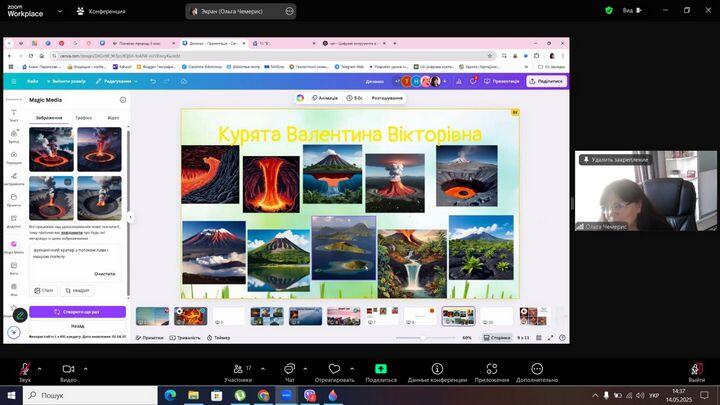This screenshot has width=720, height=405.
Task: Click the green Share (Поделиться) button
Action: (x=381, y=372)
